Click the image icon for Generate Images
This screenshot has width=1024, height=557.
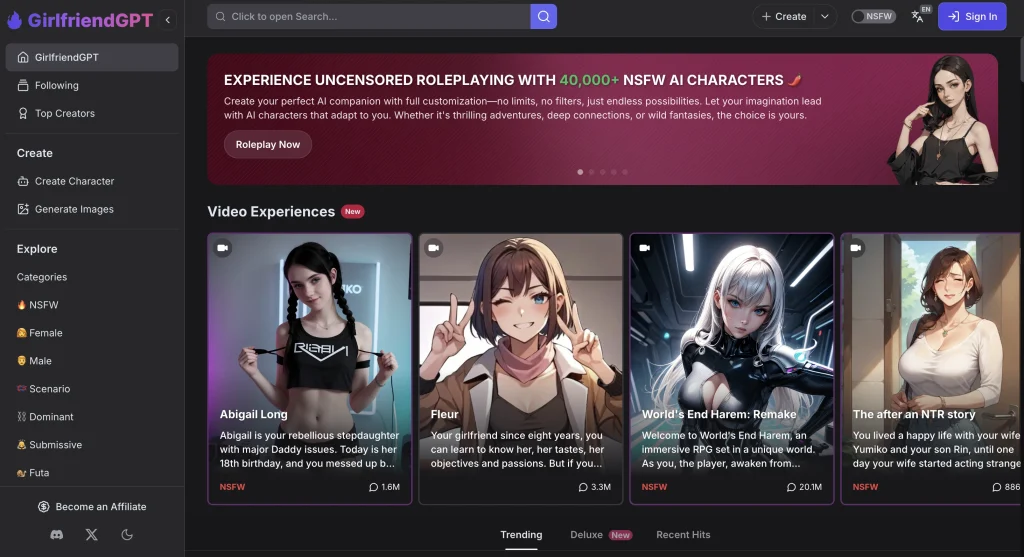tap(23, 210)
